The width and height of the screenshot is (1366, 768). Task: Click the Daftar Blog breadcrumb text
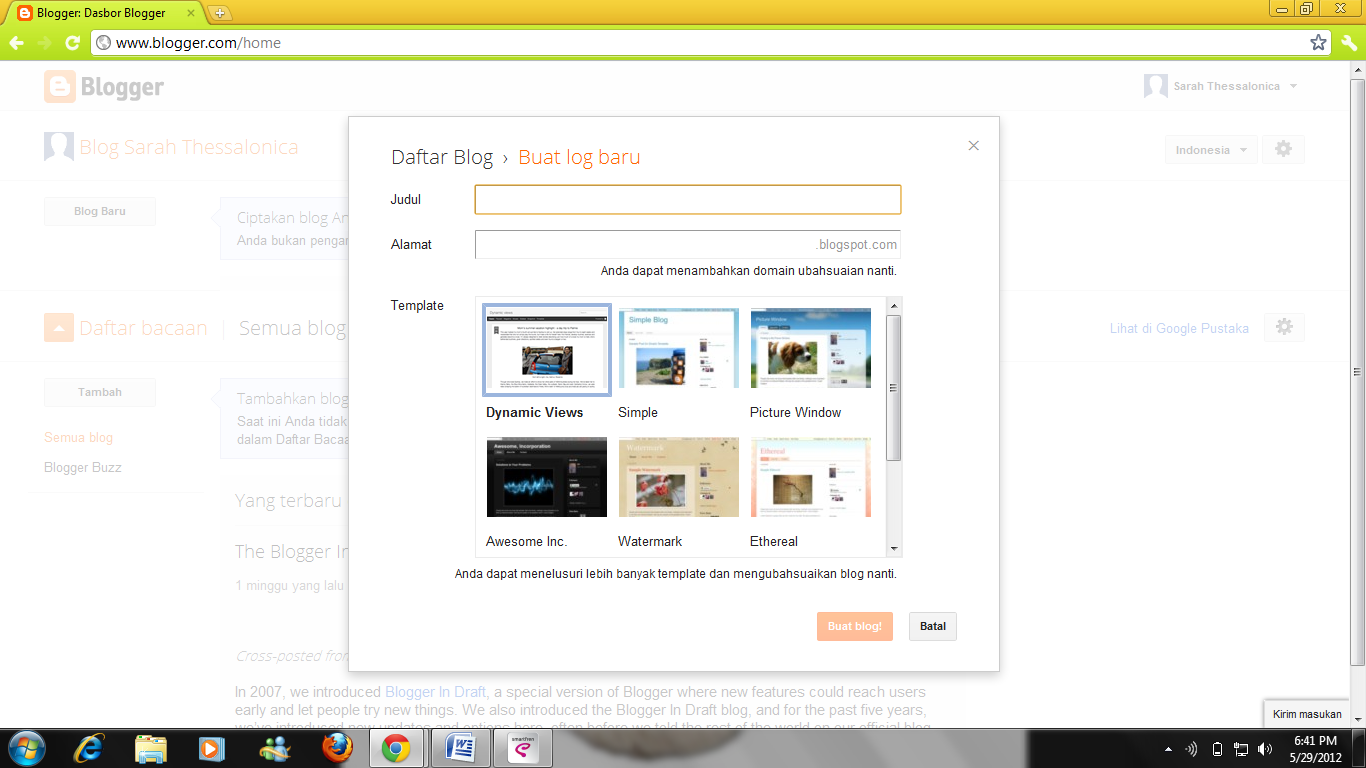[442, 157]
